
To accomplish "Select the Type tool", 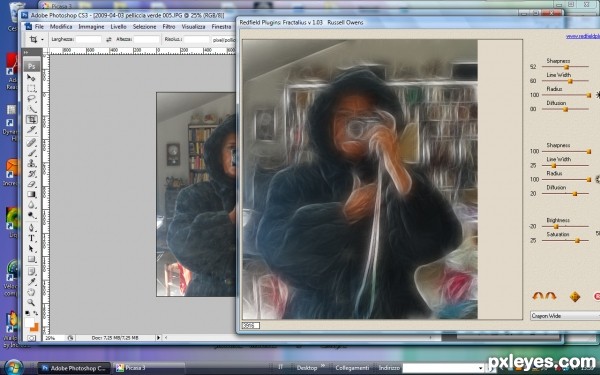I will pos(31,238).
